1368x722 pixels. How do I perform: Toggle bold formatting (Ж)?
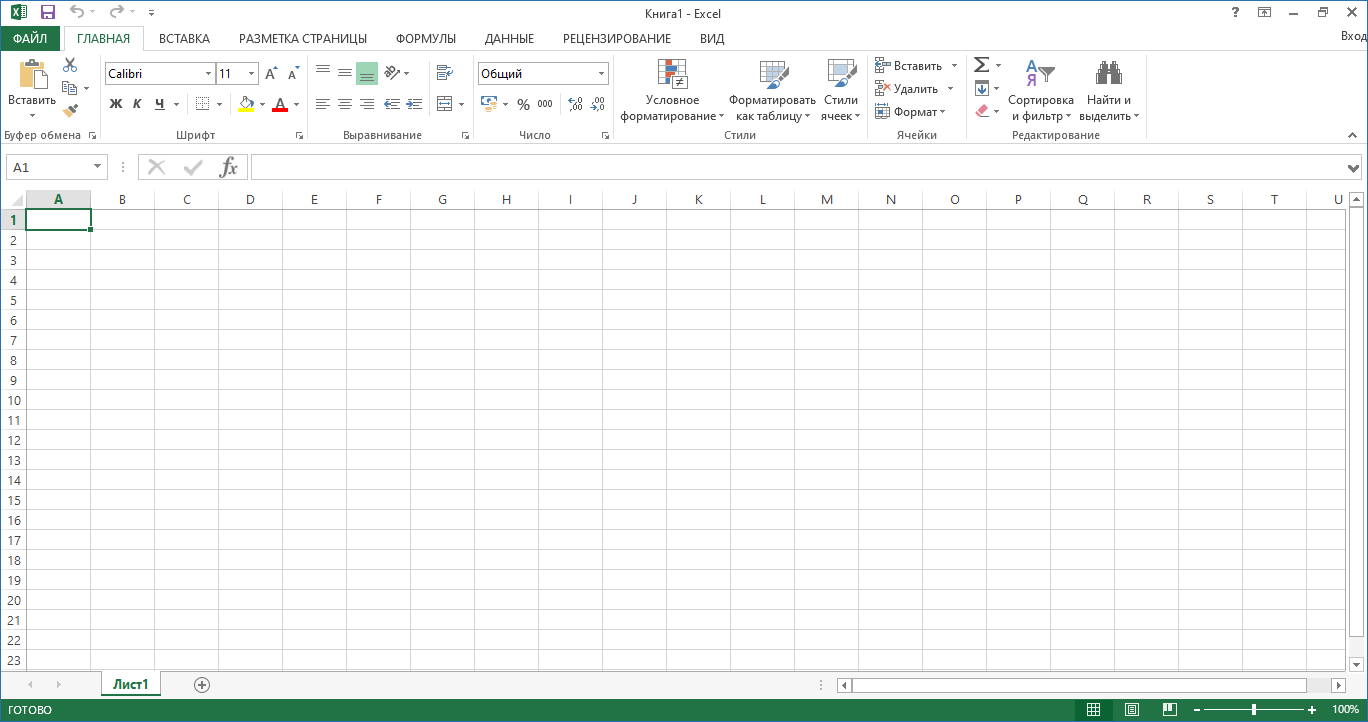click(116, 104)
